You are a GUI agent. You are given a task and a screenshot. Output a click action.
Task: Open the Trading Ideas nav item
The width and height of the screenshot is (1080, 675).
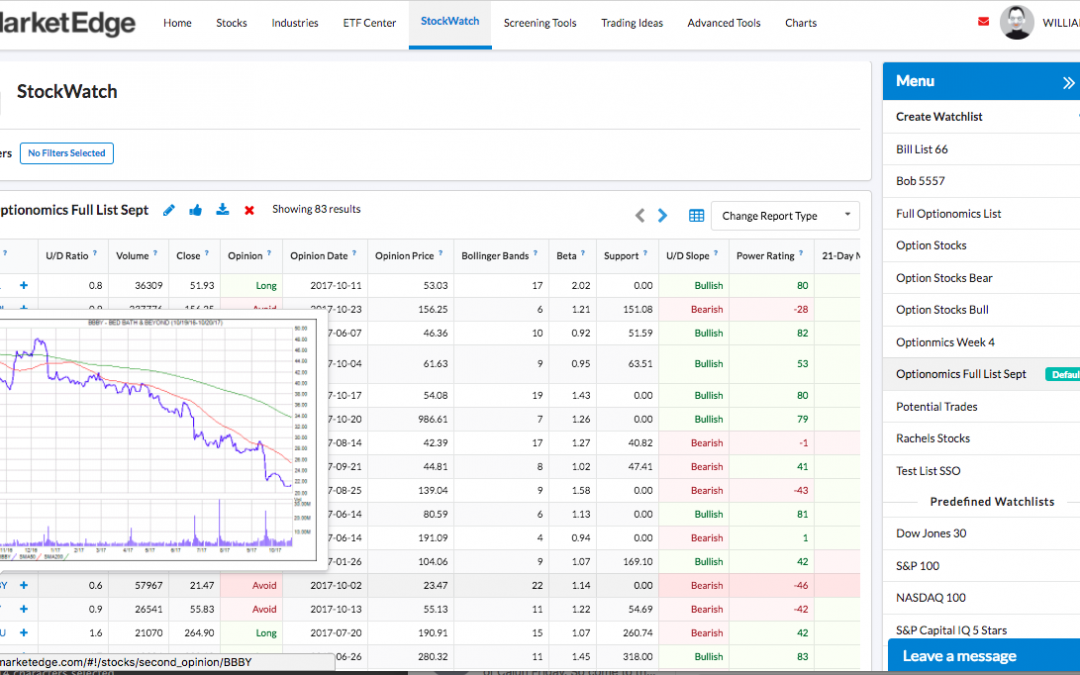[x=632, y=23]
